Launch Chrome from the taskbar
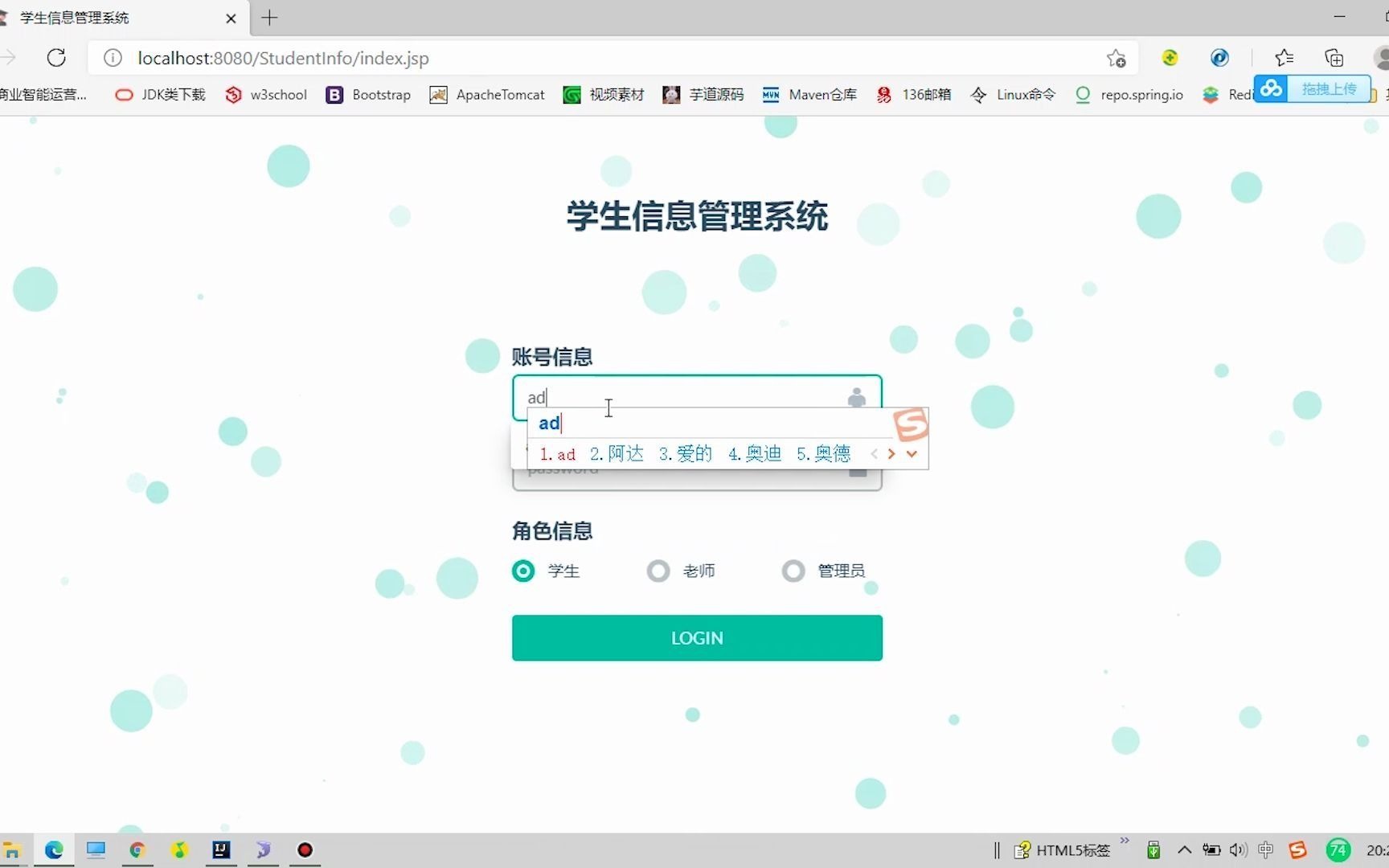 click(x=137, y=850)
